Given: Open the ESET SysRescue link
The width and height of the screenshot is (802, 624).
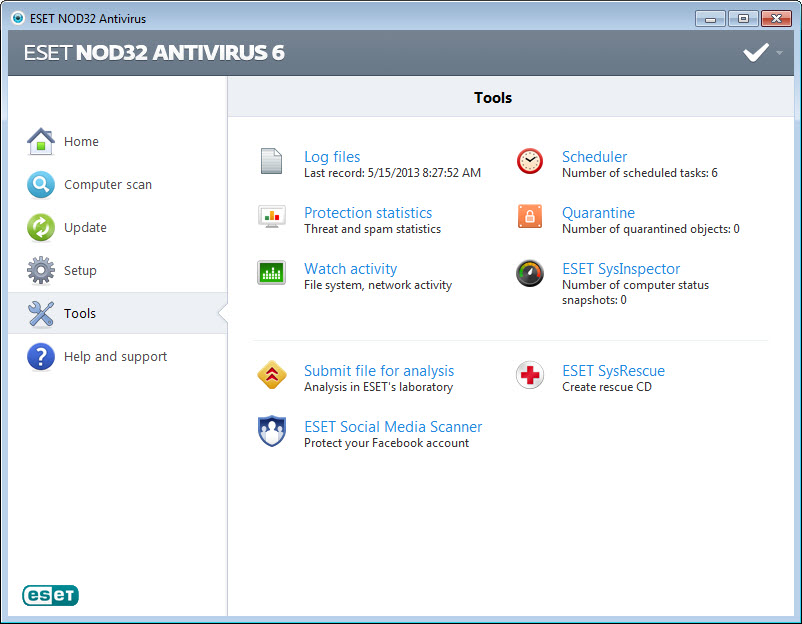Looking at the screenshot, I should coord(613,370).
